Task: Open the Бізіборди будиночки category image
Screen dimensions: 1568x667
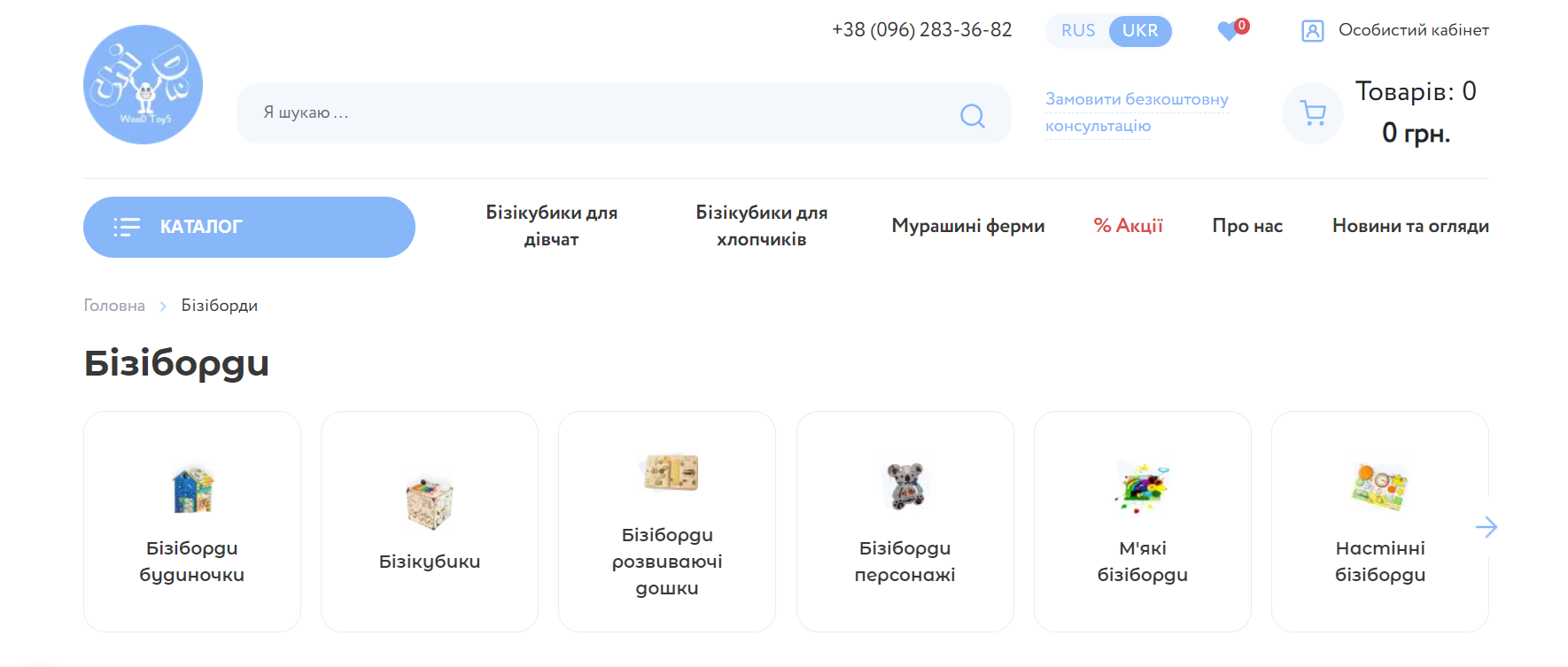Action: pos(192,490)
